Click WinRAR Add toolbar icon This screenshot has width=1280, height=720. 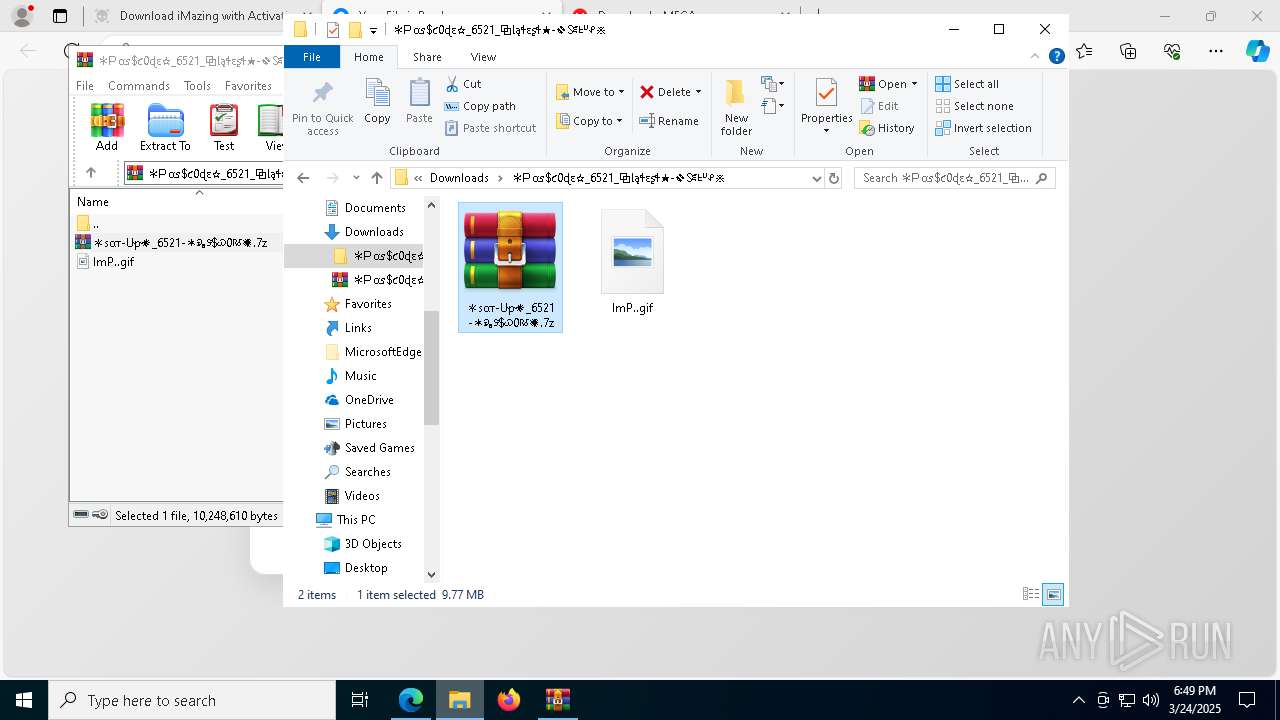point(107,127)
